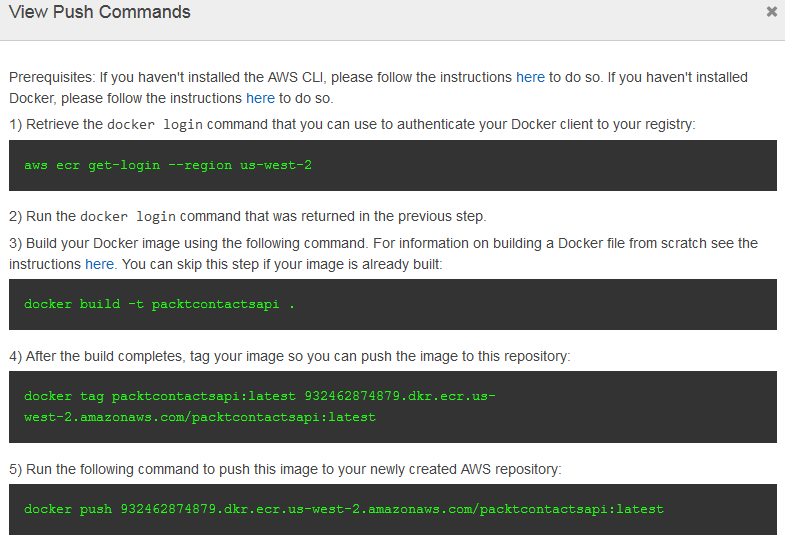Click the docker build command block
Screen dimensions: 785x539
click(392, 304)
